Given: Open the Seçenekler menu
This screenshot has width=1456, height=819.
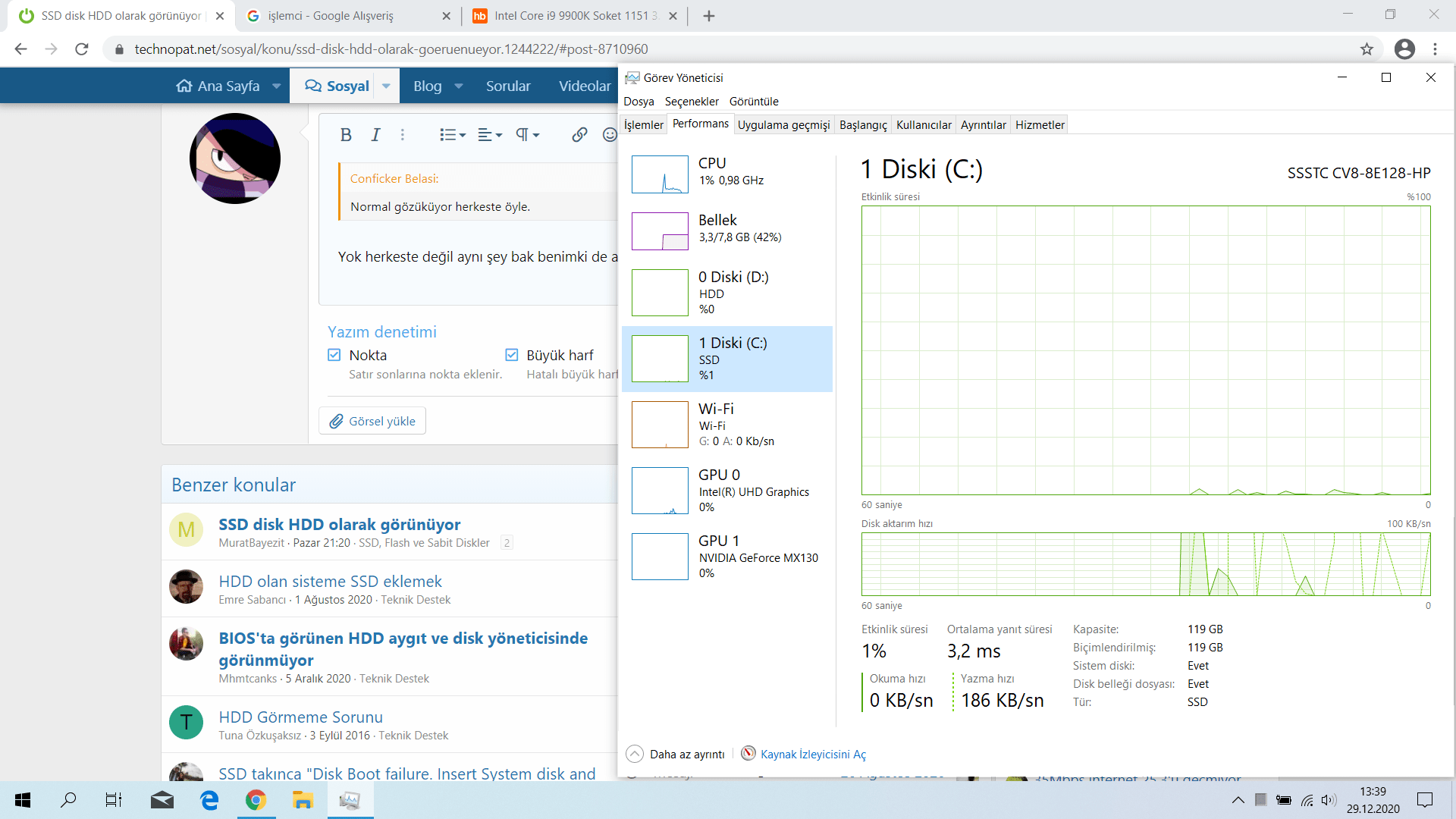Looking at the screenshot, I should point(692,102).
